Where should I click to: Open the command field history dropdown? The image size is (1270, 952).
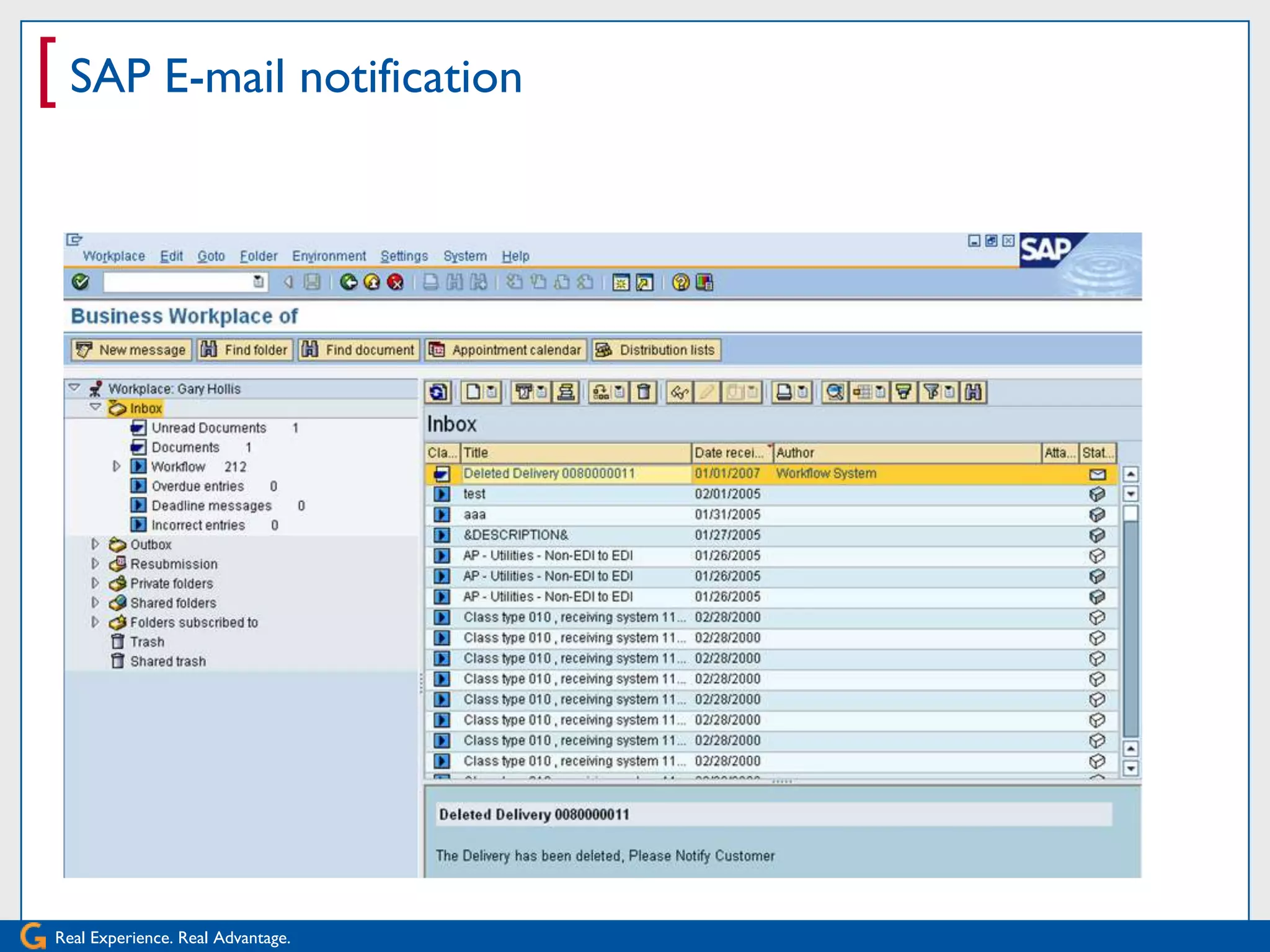click(x=259, y=283)
